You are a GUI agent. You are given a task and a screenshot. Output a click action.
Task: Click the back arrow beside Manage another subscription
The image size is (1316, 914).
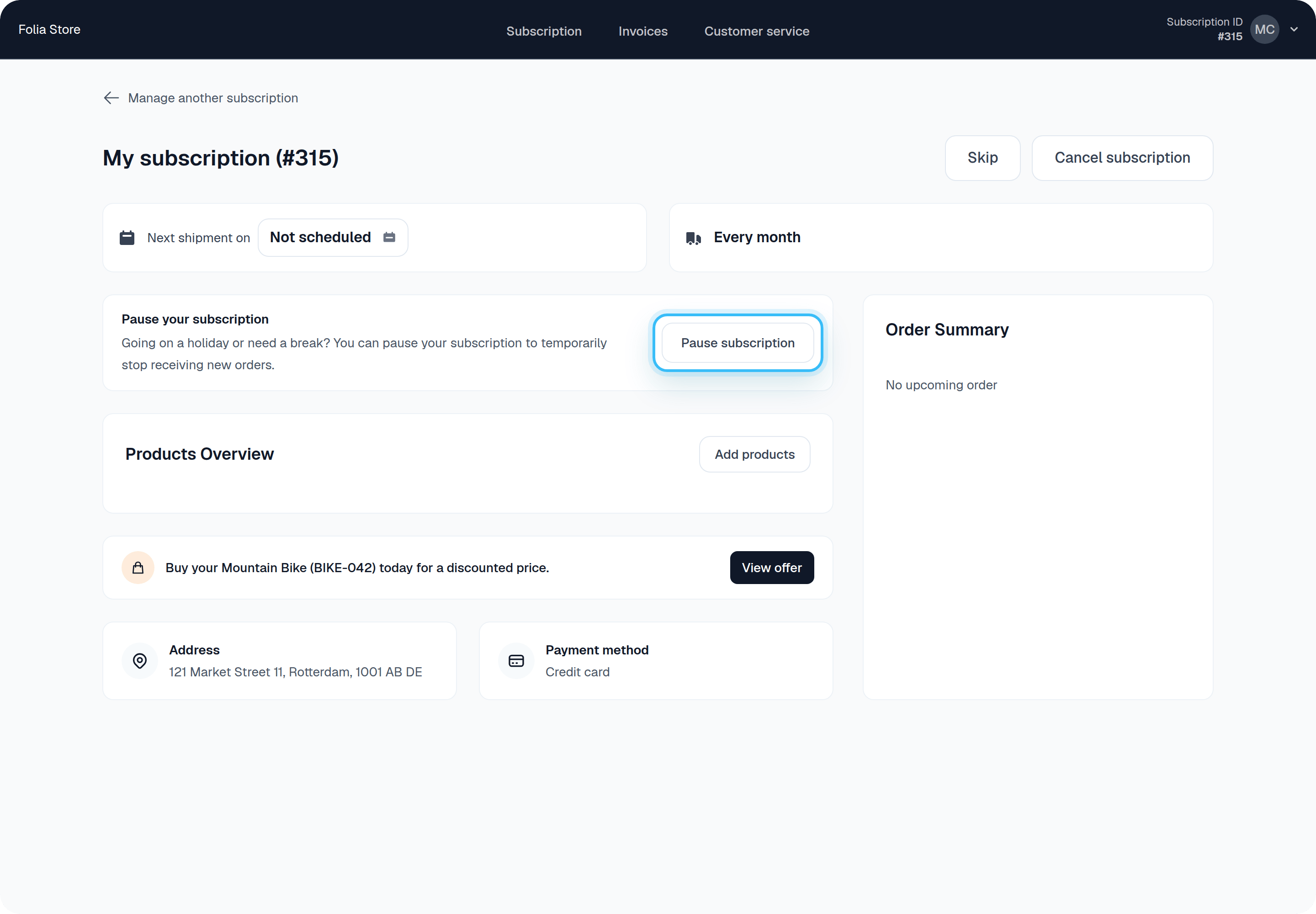[x=111, y=98]
